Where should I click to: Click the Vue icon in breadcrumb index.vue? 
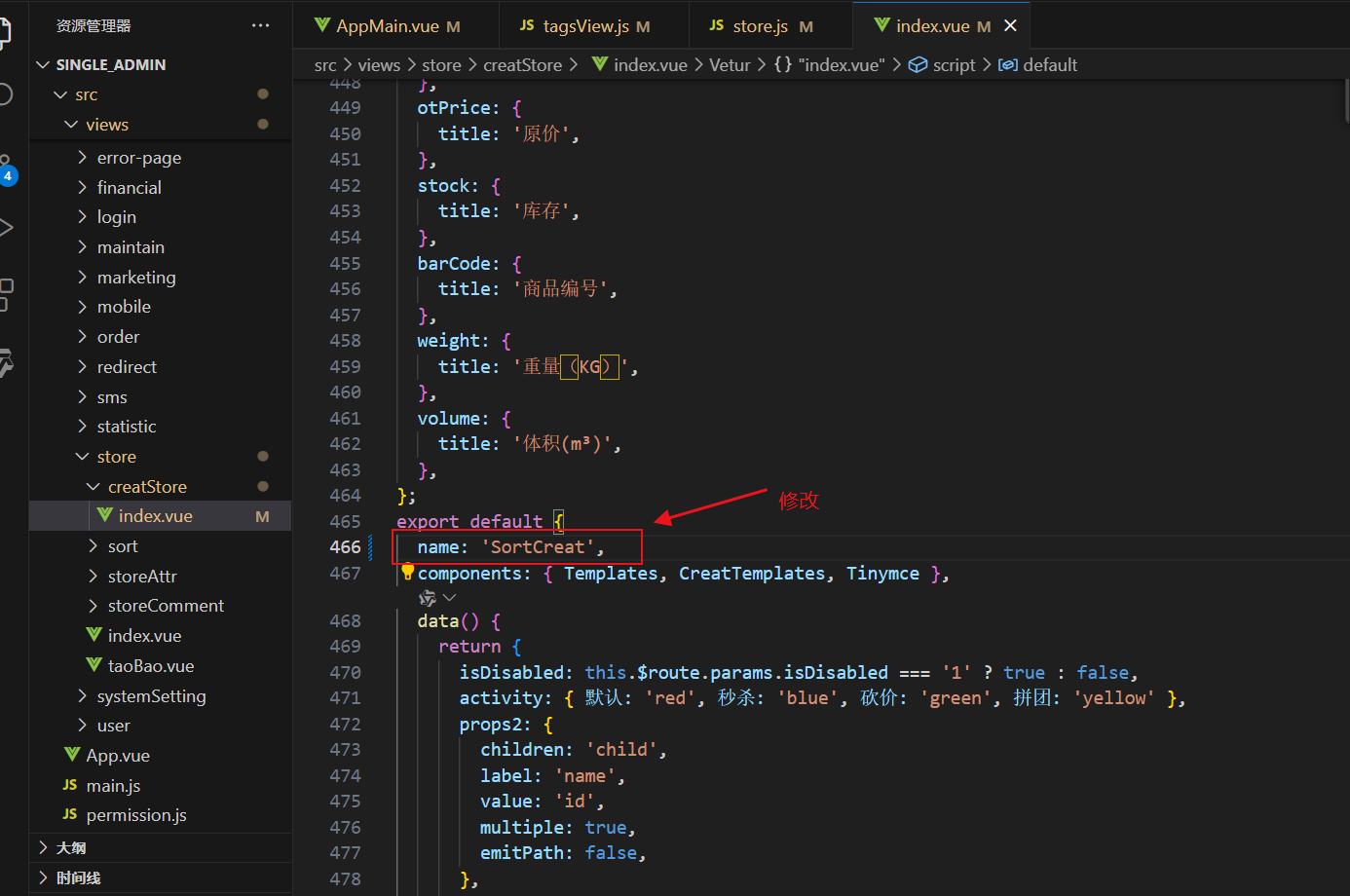click(600, 64)
